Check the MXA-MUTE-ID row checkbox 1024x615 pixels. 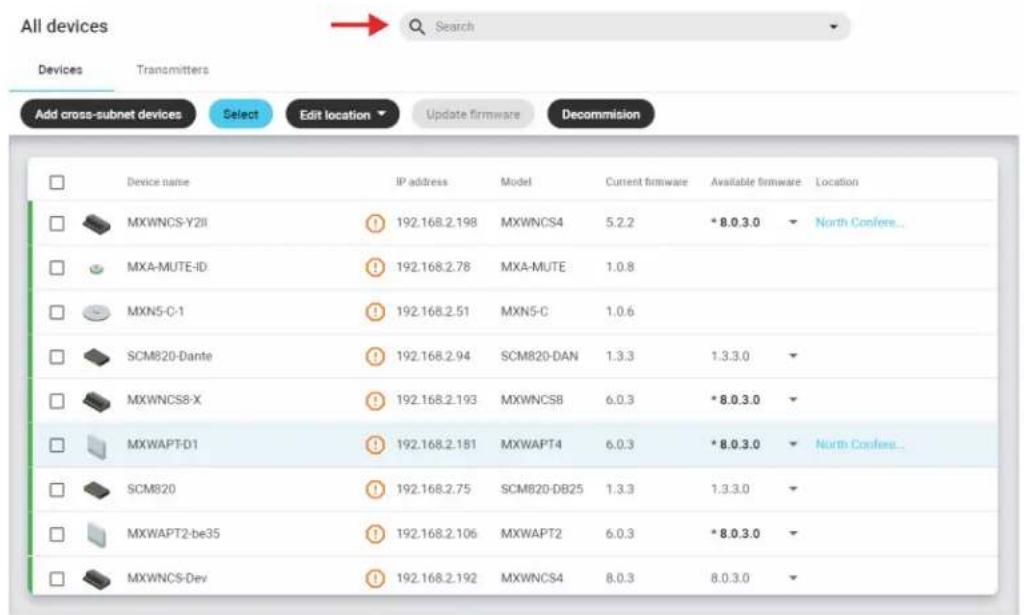point(57,268)
